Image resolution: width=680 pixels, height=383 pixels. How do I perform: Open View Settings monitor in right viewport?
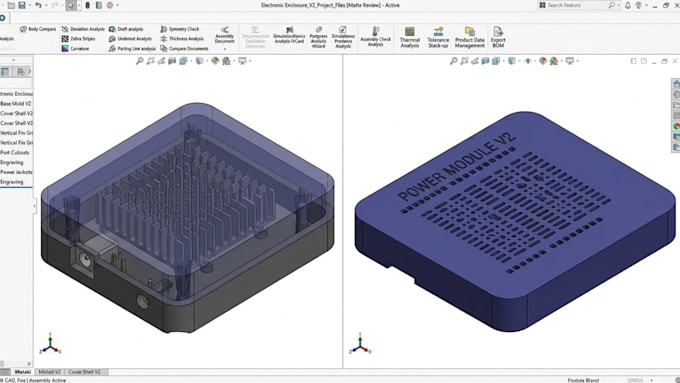570,61
